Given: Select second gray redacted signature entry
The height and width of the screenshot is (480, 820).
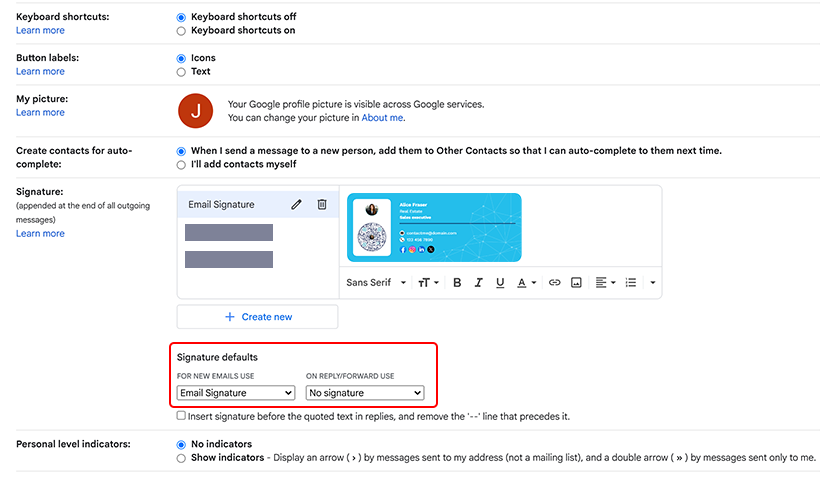Looking at the screenshot, I should coord(229,259).
